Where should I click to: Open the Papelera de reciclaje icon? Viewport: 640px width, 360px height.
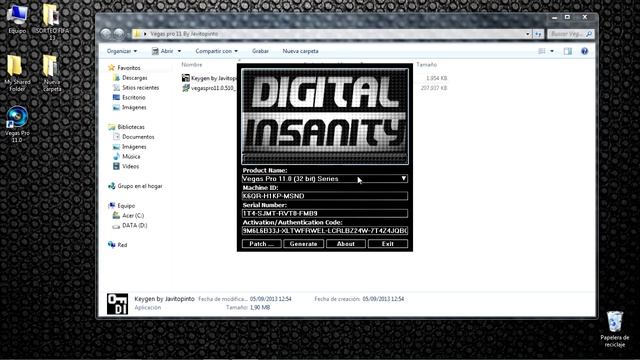tap(615, 329)
